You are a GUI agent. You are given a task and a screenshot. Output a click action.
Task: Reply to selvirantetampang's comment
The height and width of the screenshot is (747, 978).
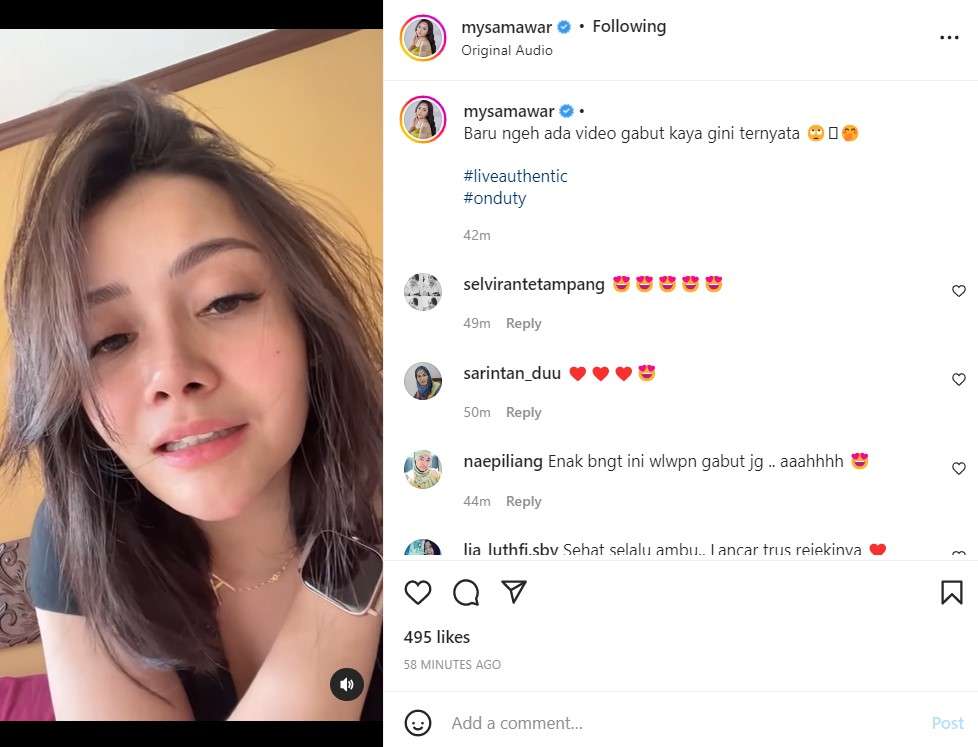pos(523,323)
